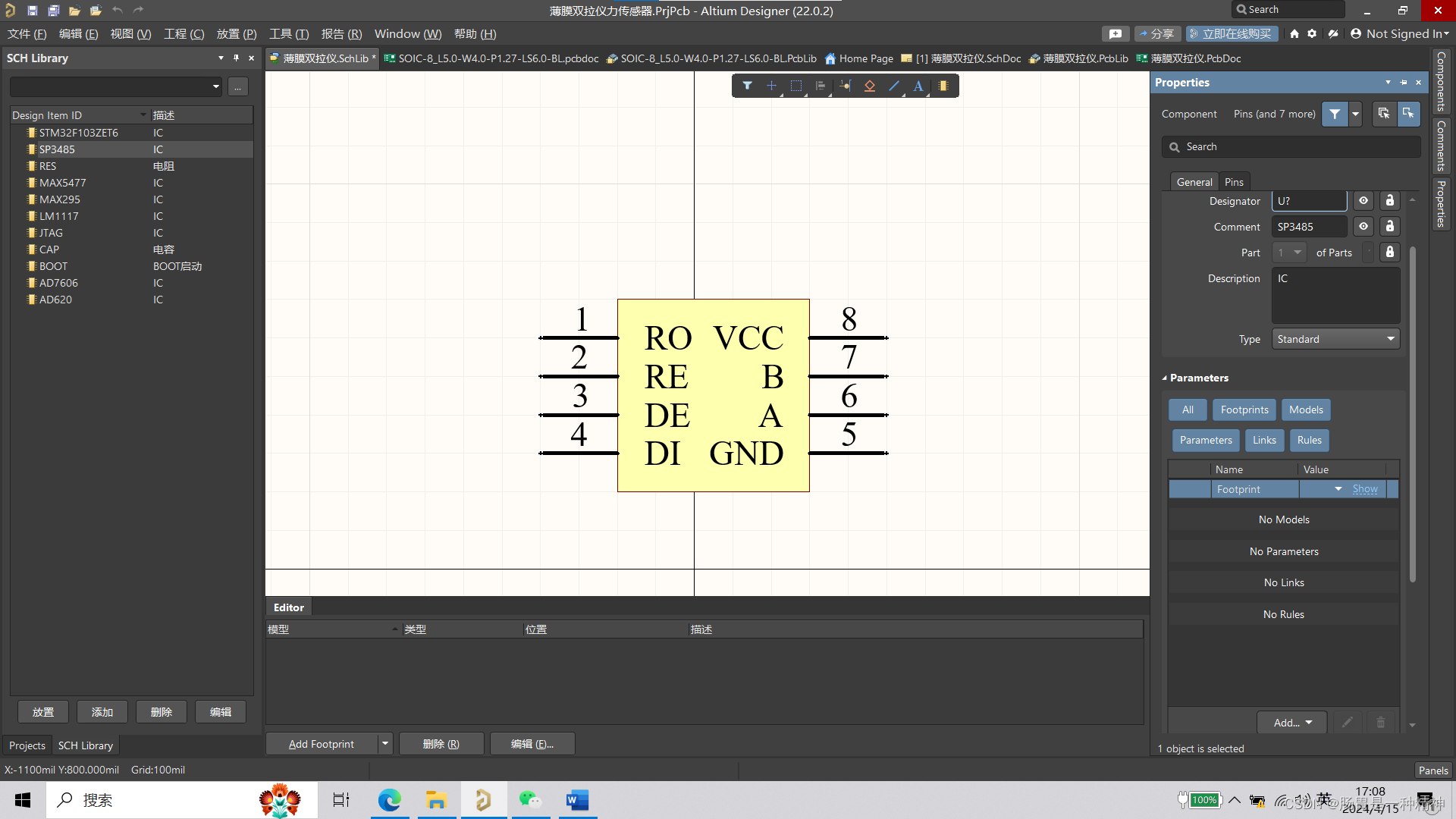
Task: Click the rectangular area selection tool
Action: coord(795,86)
